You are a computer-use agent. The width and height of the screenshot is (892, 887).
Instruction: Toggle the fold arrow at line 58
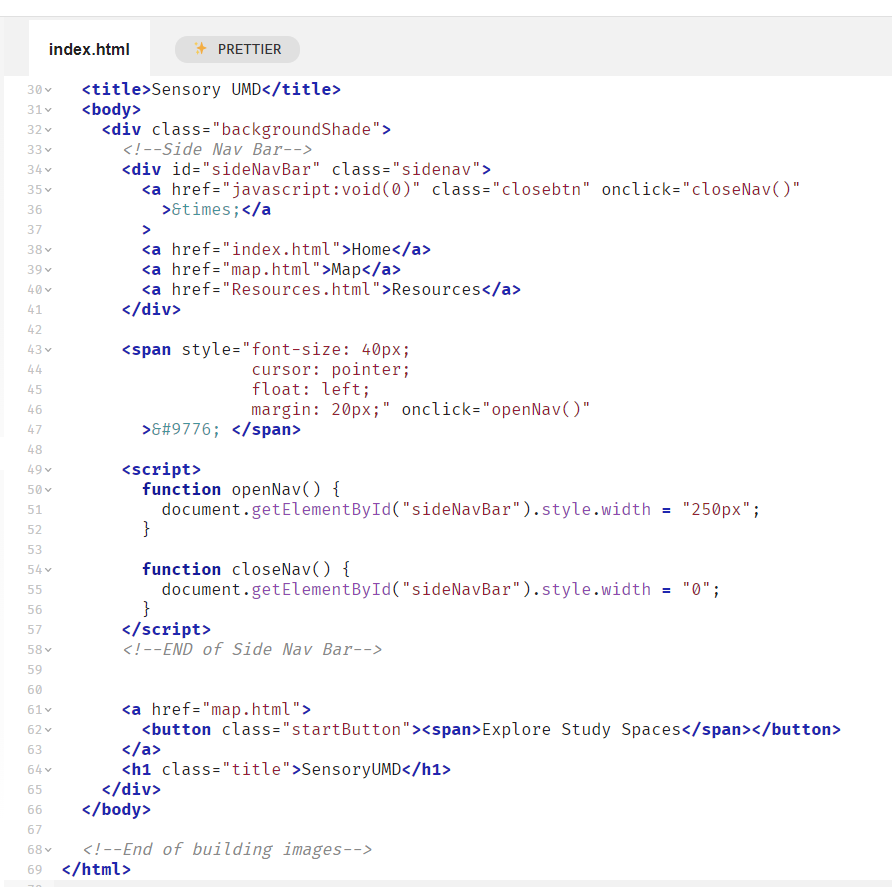click(x=48, y=650)
